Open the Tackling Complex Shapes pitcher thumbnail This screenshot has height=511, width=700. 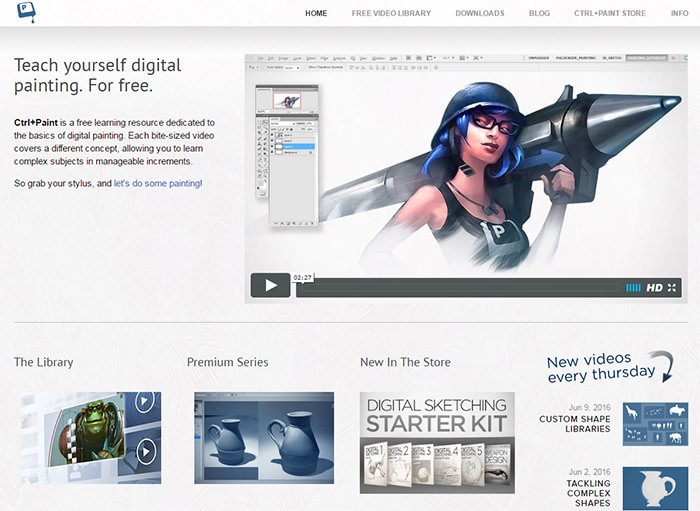655,489
